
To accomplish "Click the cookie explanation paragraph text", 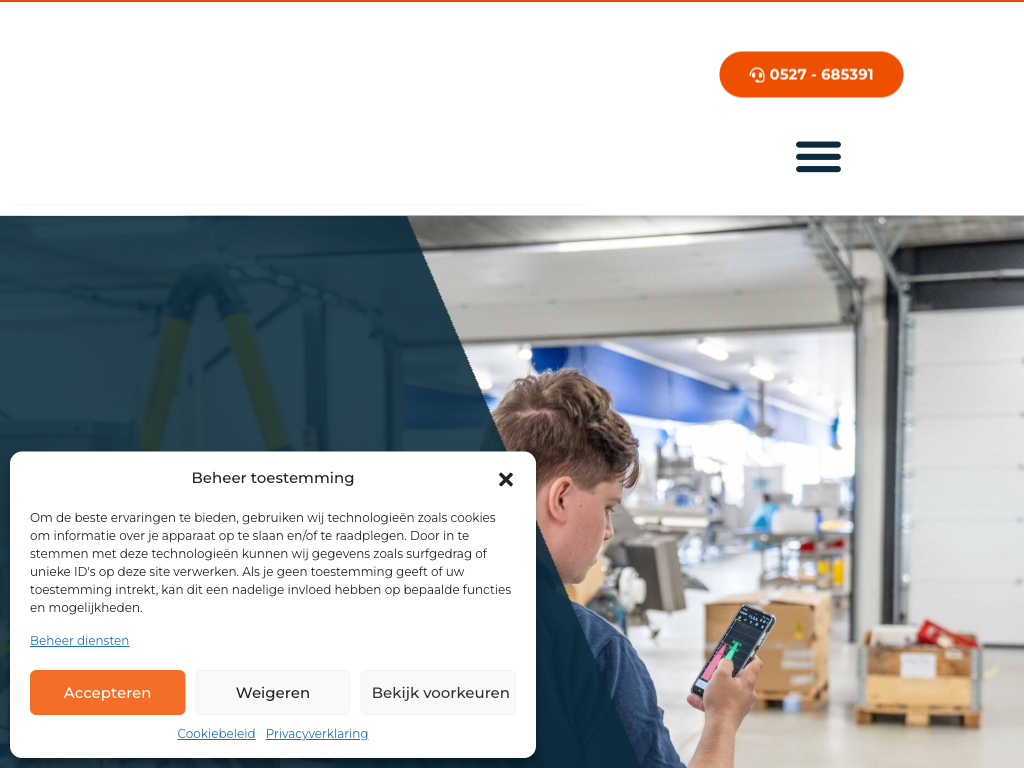I will [270, 562].
